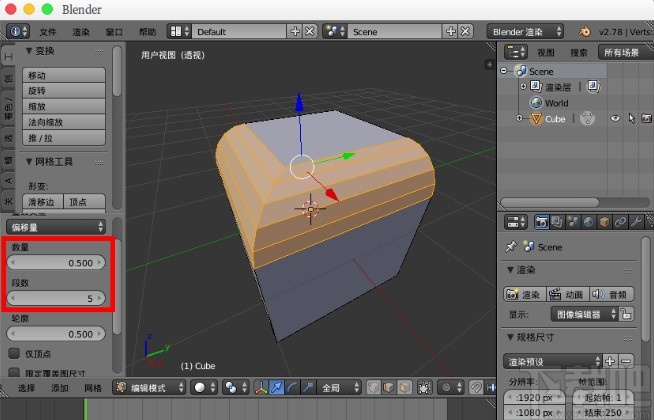Add a render preset with plus button
The image size is (654, 420).
click(x=610, y=361)
